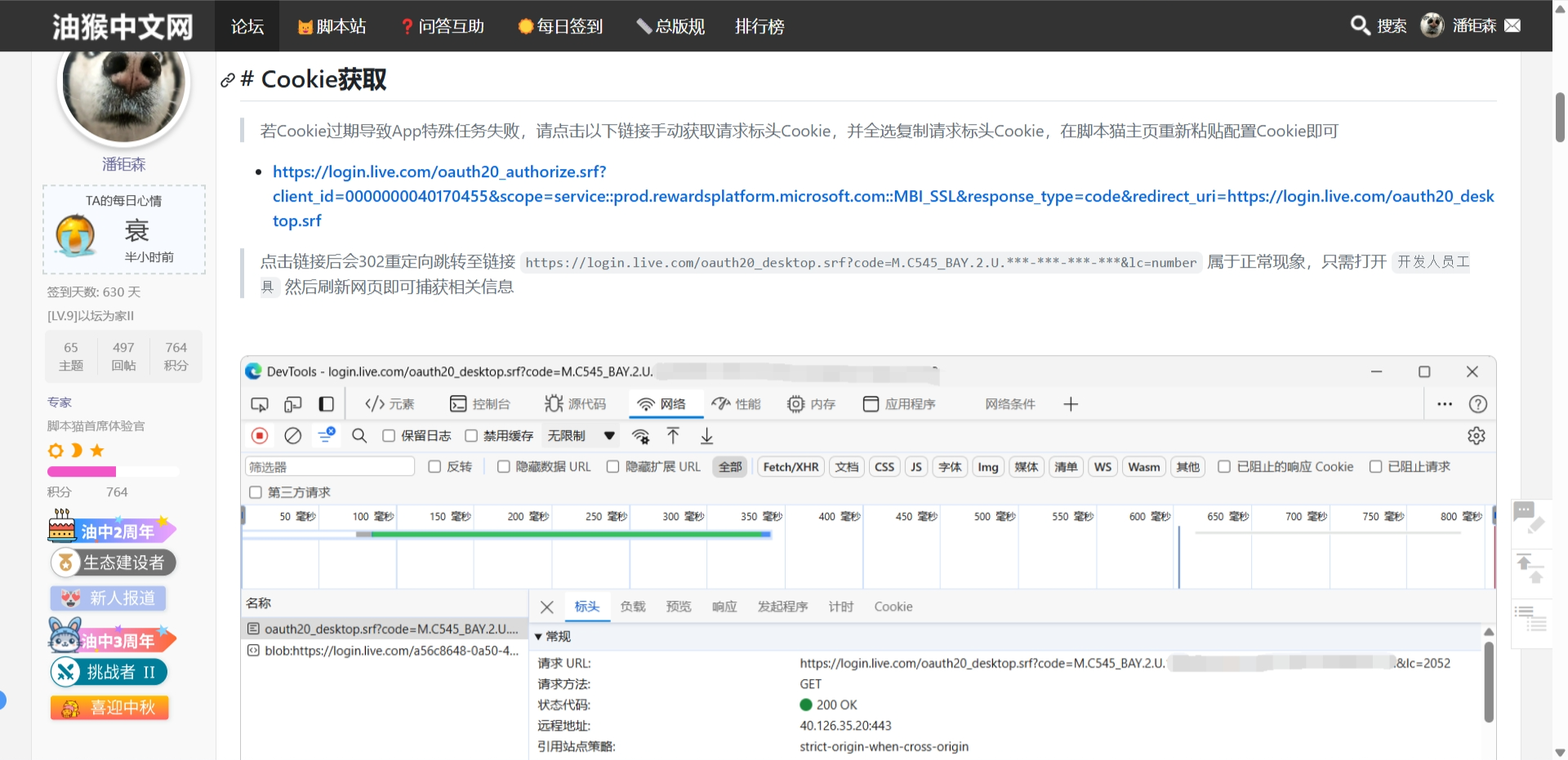Screen dimensions: 1568x760
Task: Switch to the 元素 DevTools tab
Action: click(x=390, y=404)
